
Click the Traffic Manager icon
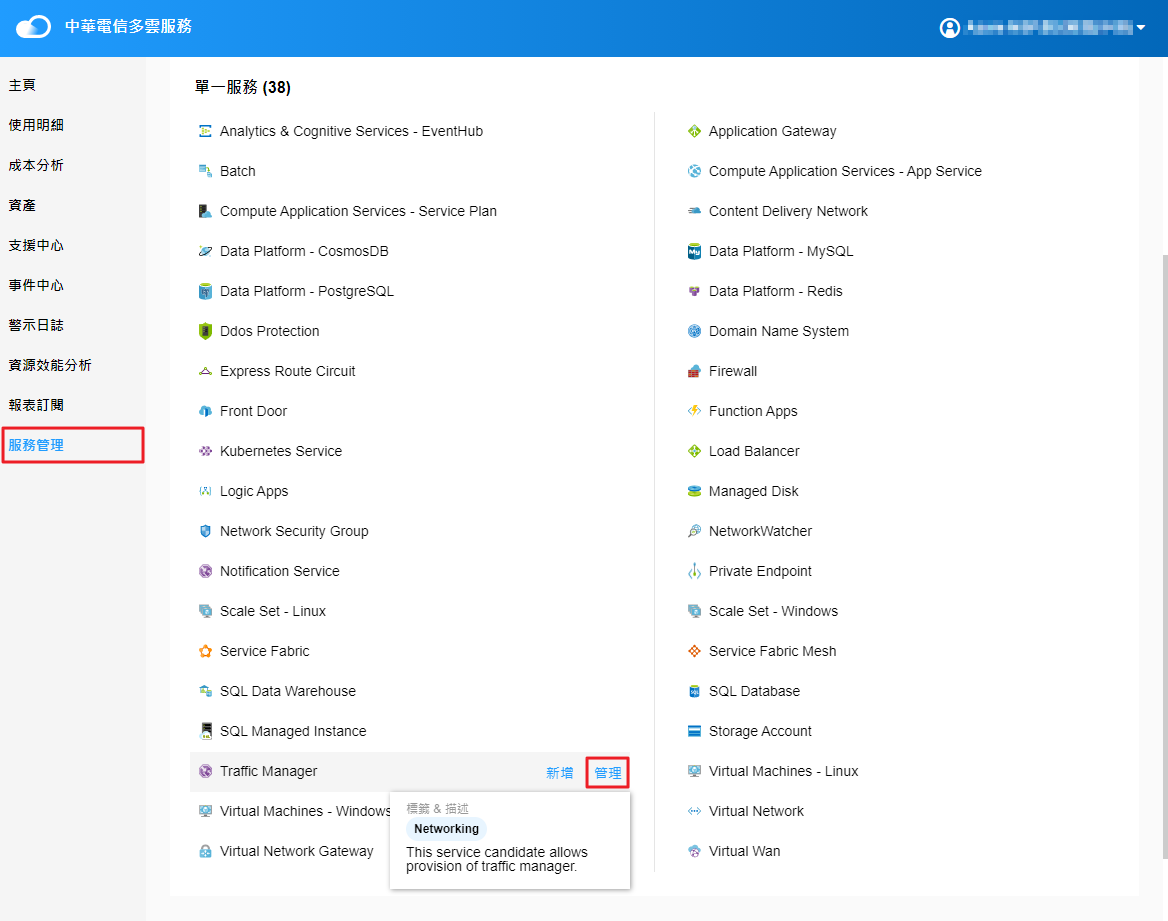(x=205, y=771)
